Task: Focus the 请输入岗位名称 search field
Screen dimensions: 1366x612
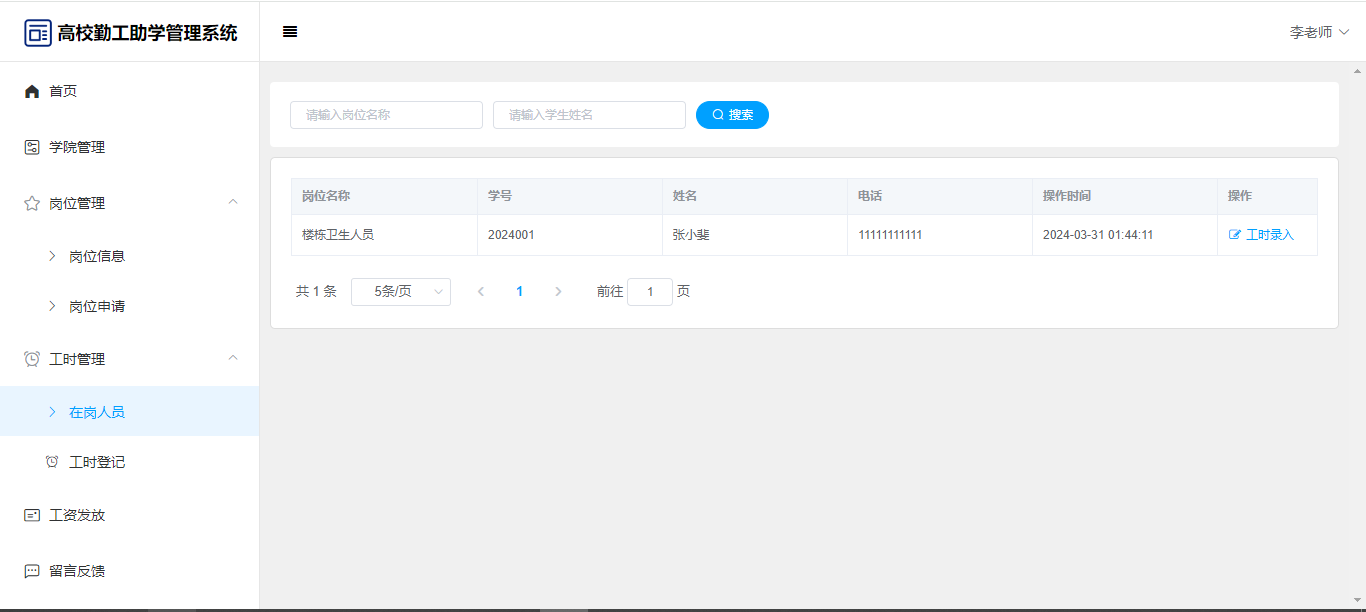Action: pos(386,115)
